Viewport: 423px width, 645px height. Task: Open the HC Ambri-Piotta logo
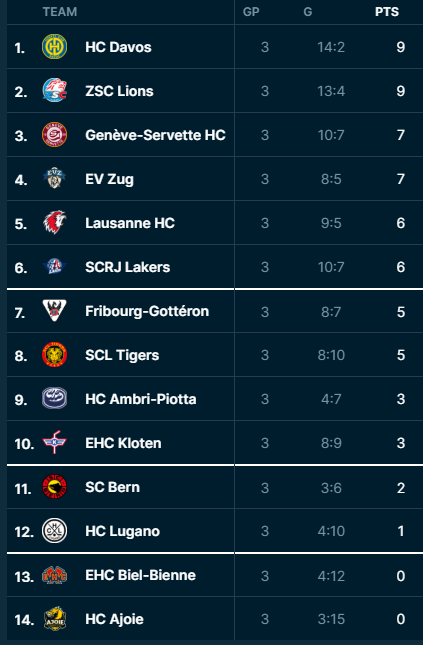coord(54,399)
